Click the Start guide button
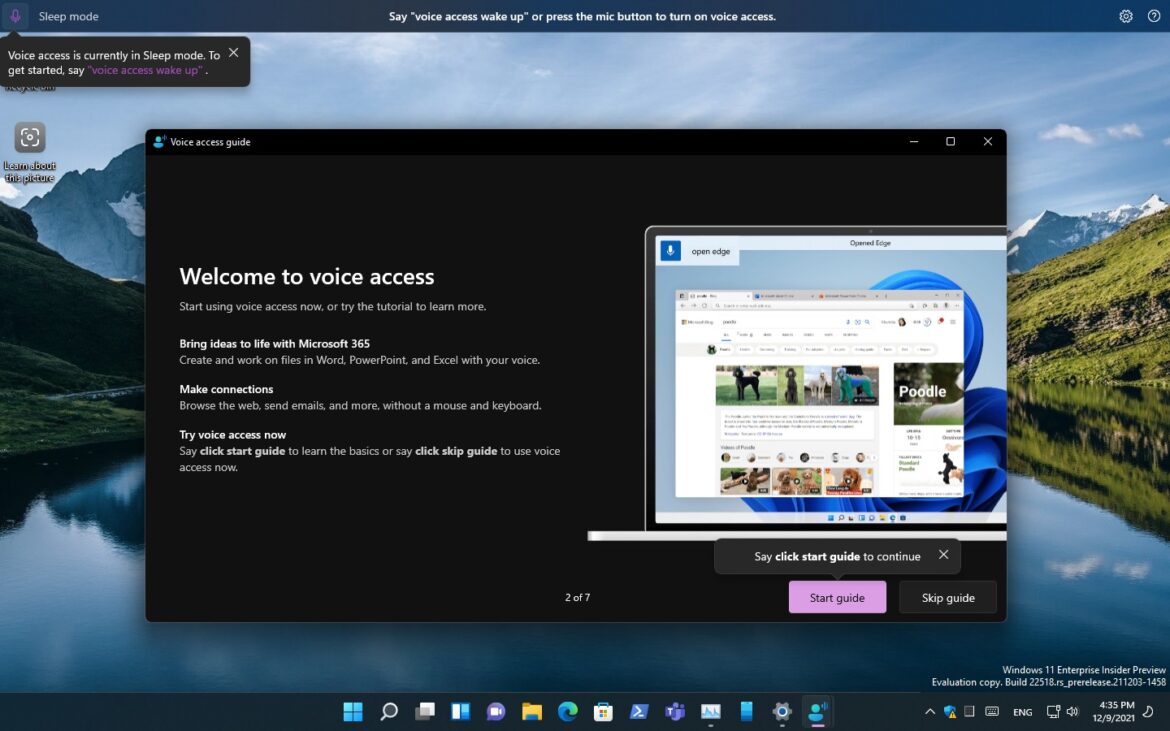 tap(837, 597)
